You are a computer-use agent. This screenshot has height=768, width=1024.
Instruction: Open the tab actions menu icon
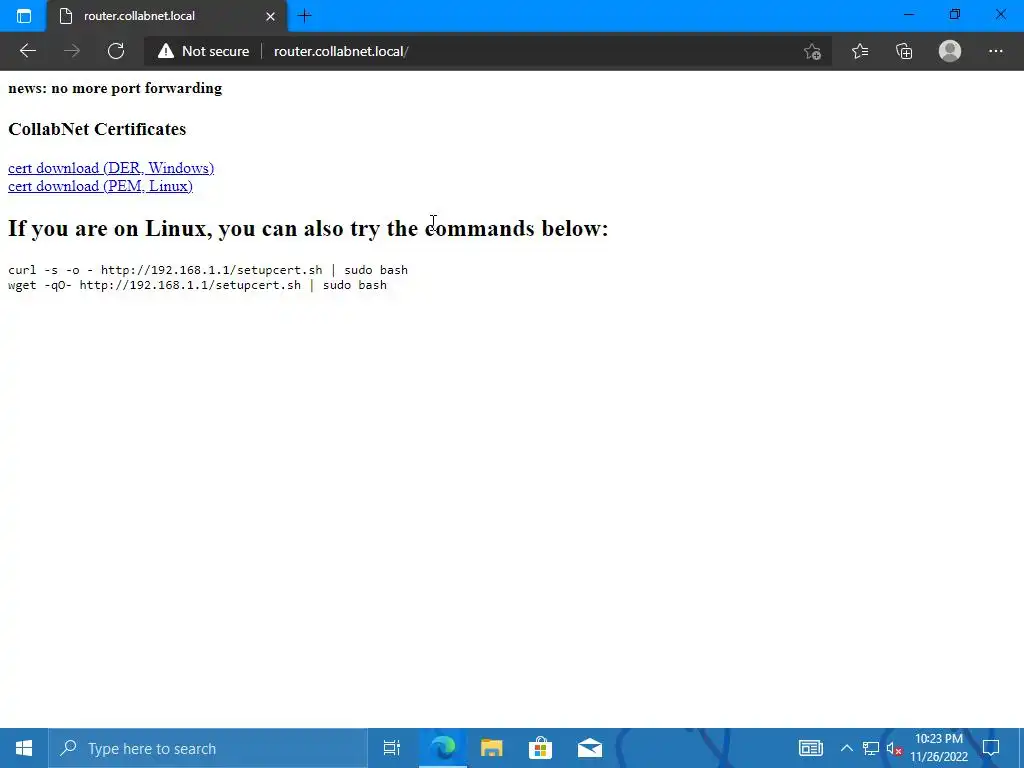(24, 16)
